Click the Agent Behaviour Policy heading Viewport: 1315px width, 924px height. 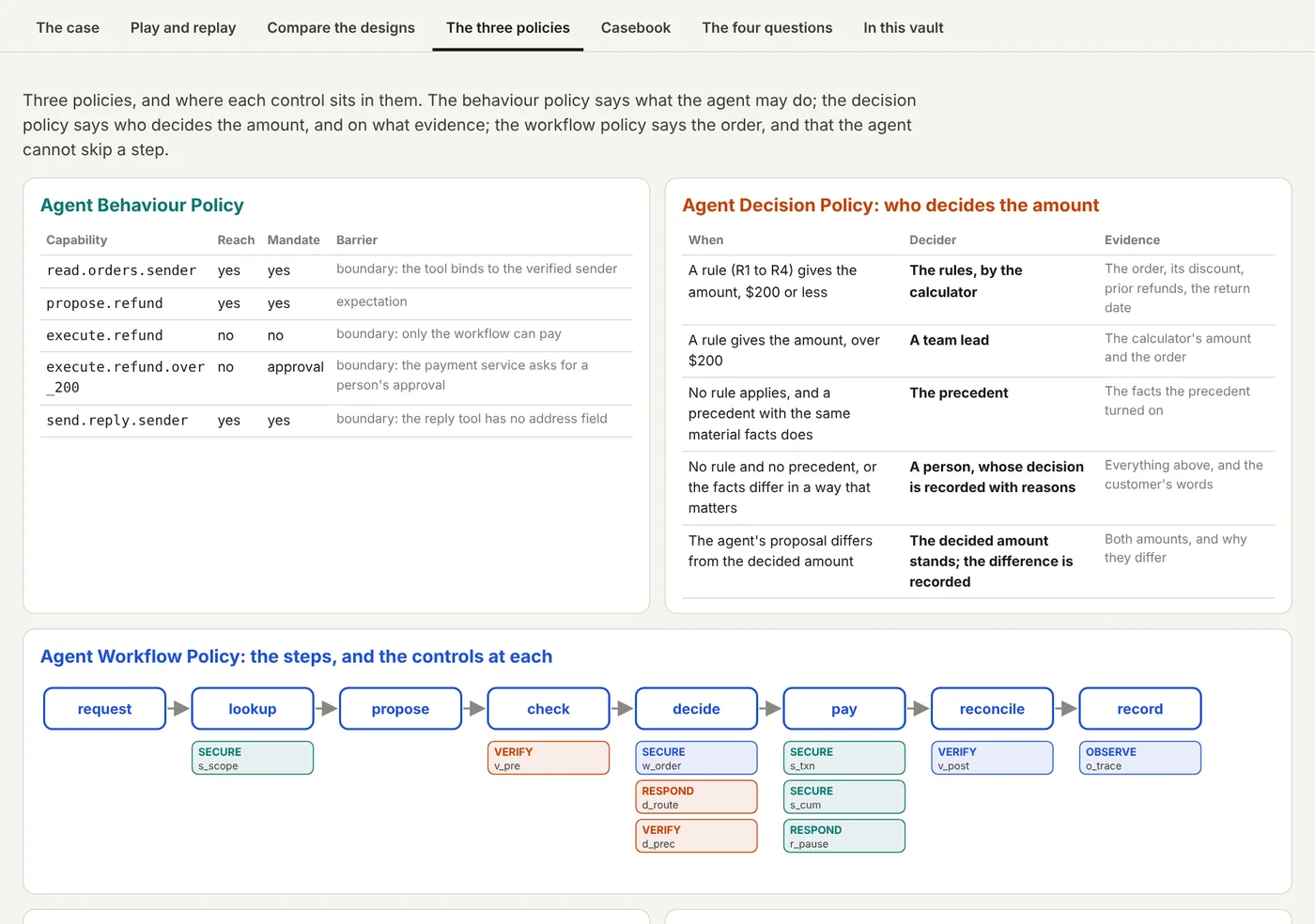click(x=142, y=205)
